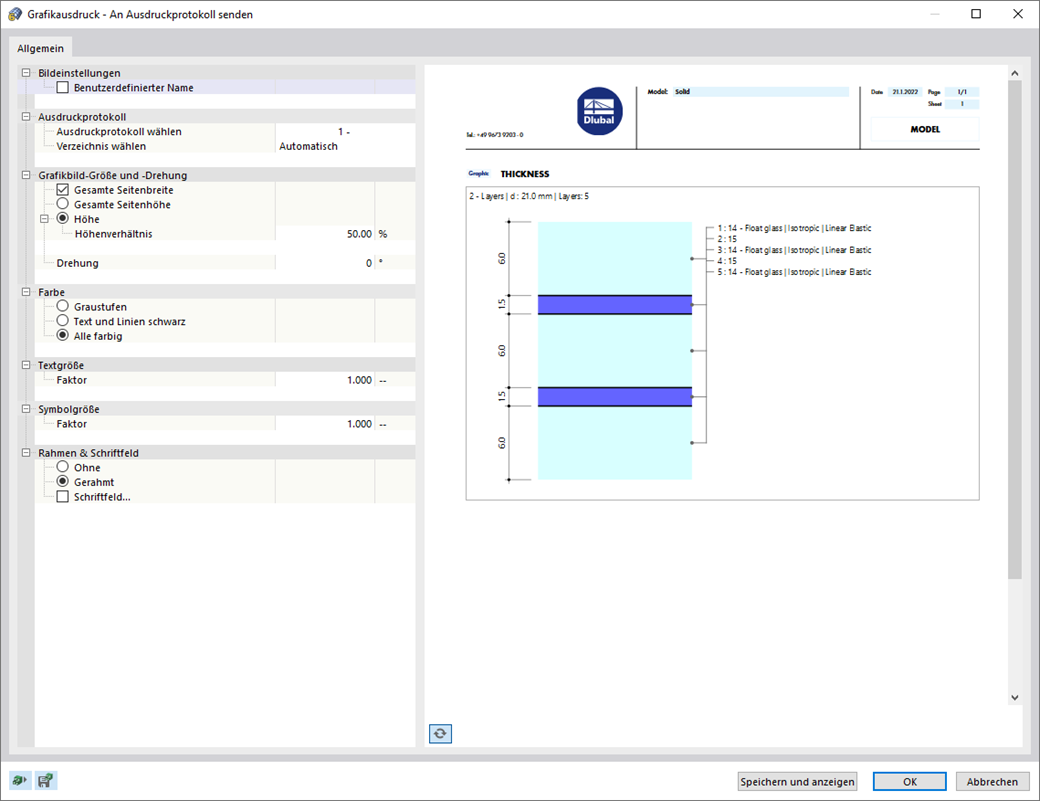
Task: Click '2 - Layers | d : 21.0 mm' caption
Action: [529, 196]
